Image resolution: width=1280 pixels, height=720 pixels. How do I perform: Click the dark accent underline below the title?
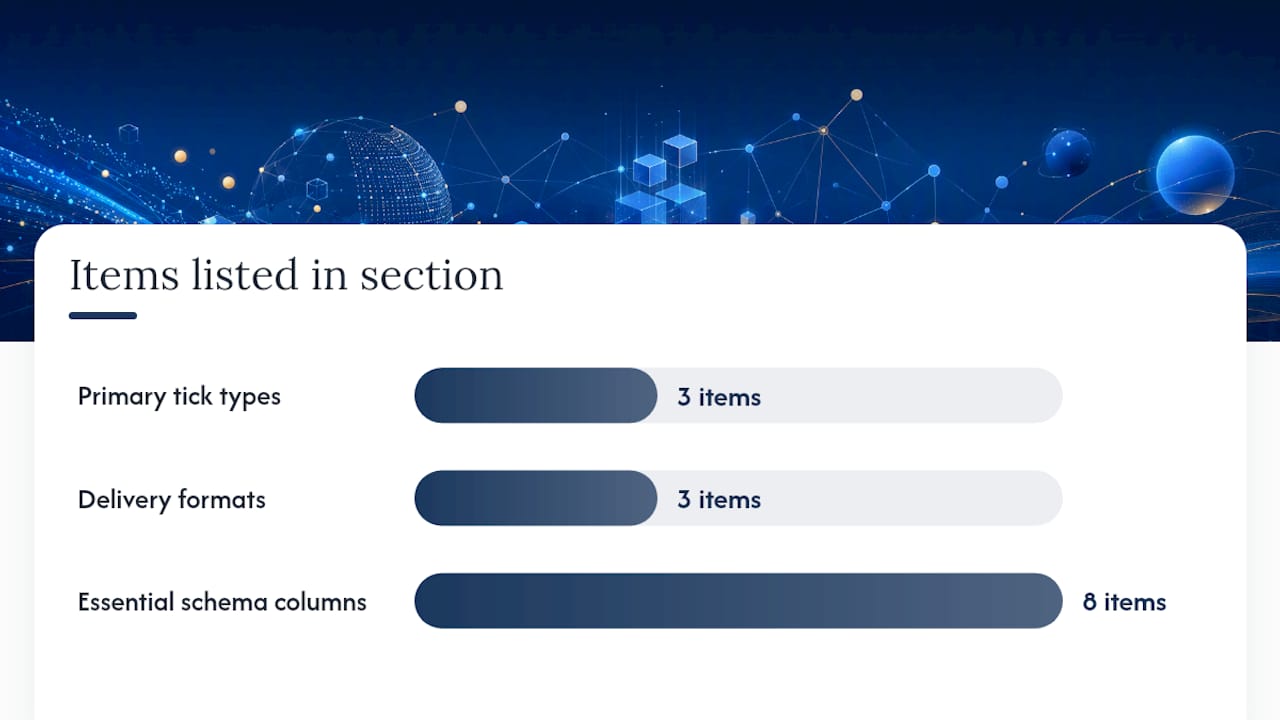coord(103,316)
